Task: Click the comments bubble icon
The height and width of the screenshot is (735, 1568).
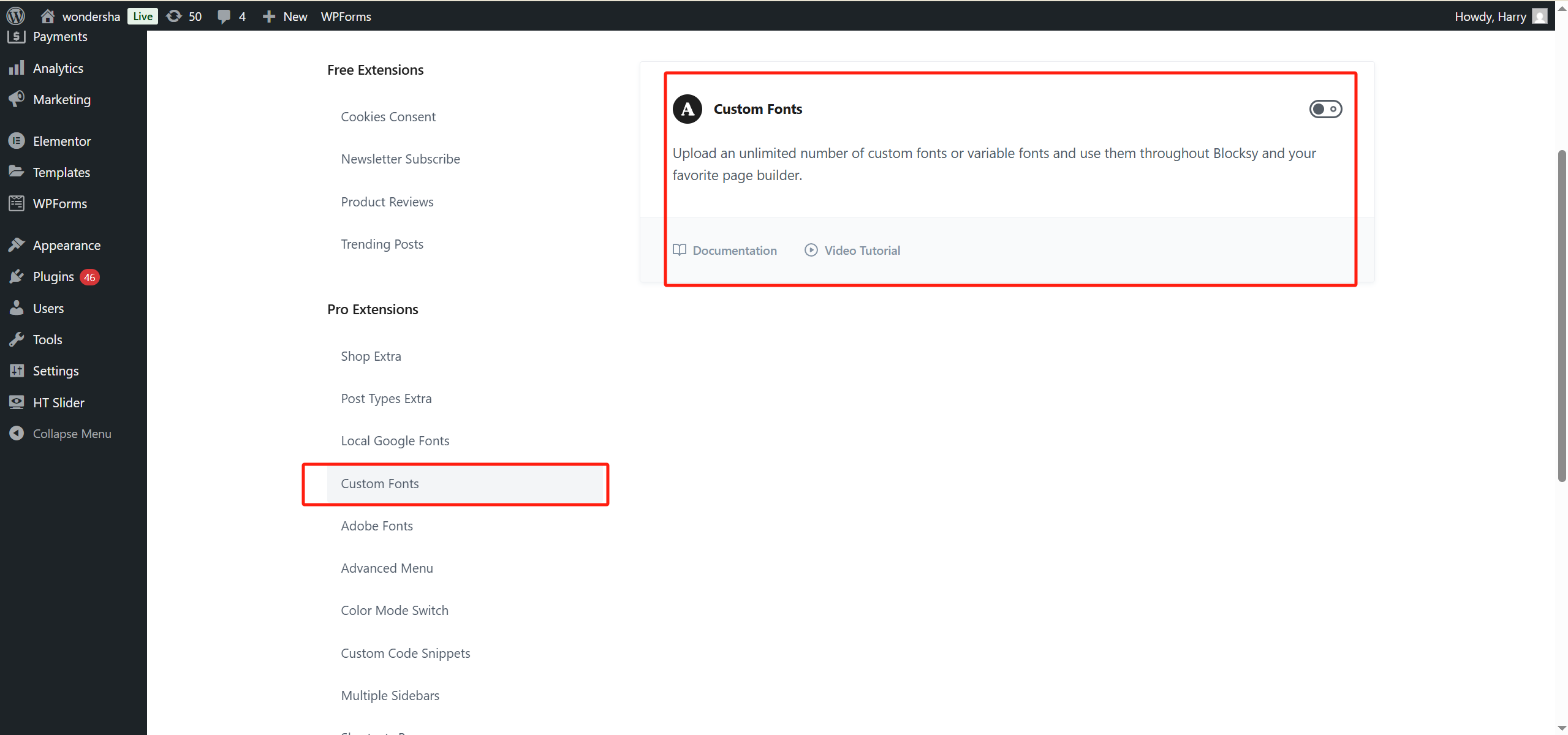Action: click(x=224, y=17)
